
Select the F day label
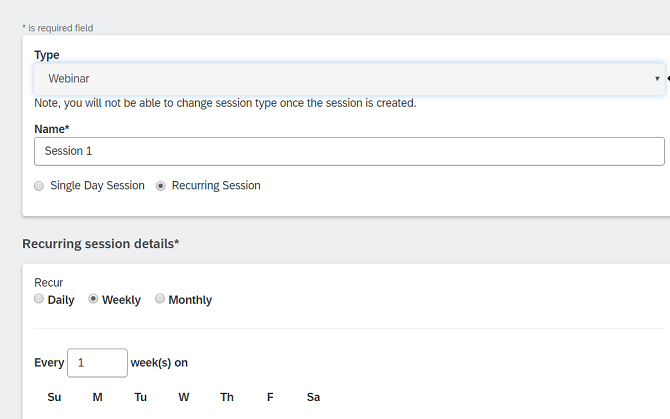point(270,397)
